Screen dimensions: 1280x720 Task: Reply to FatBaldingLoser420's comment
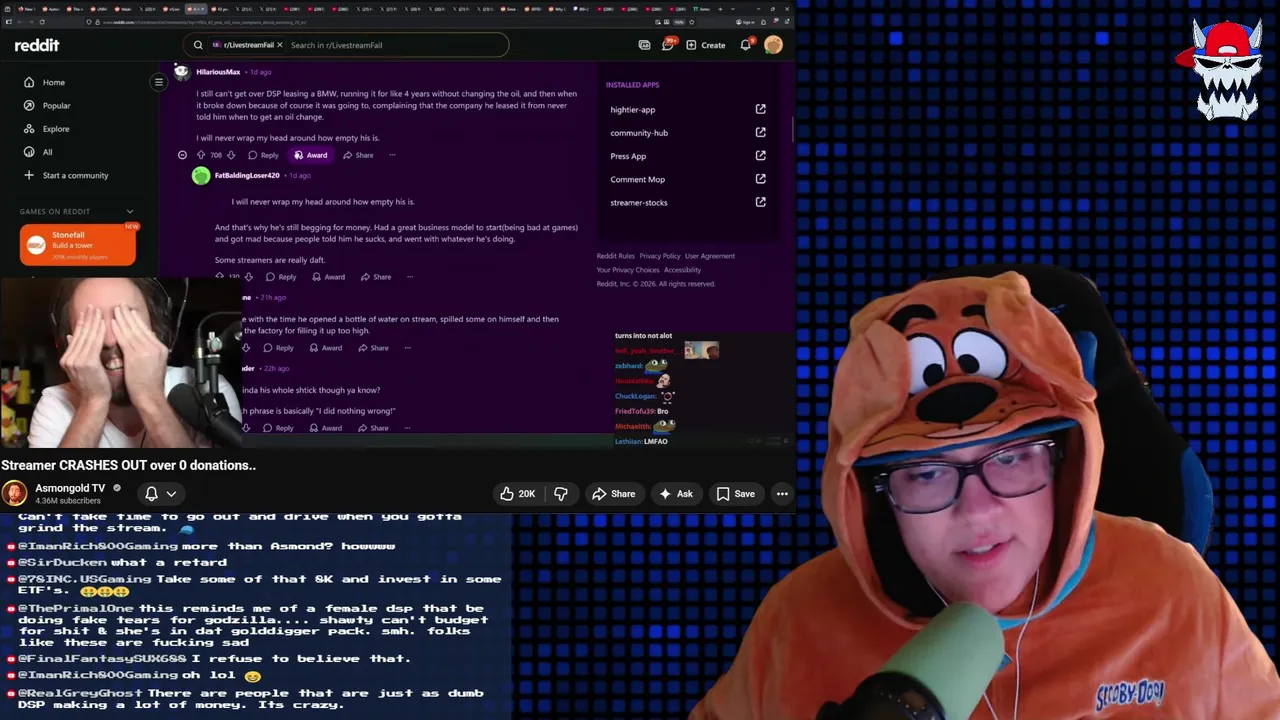click(x=281, y=277)
